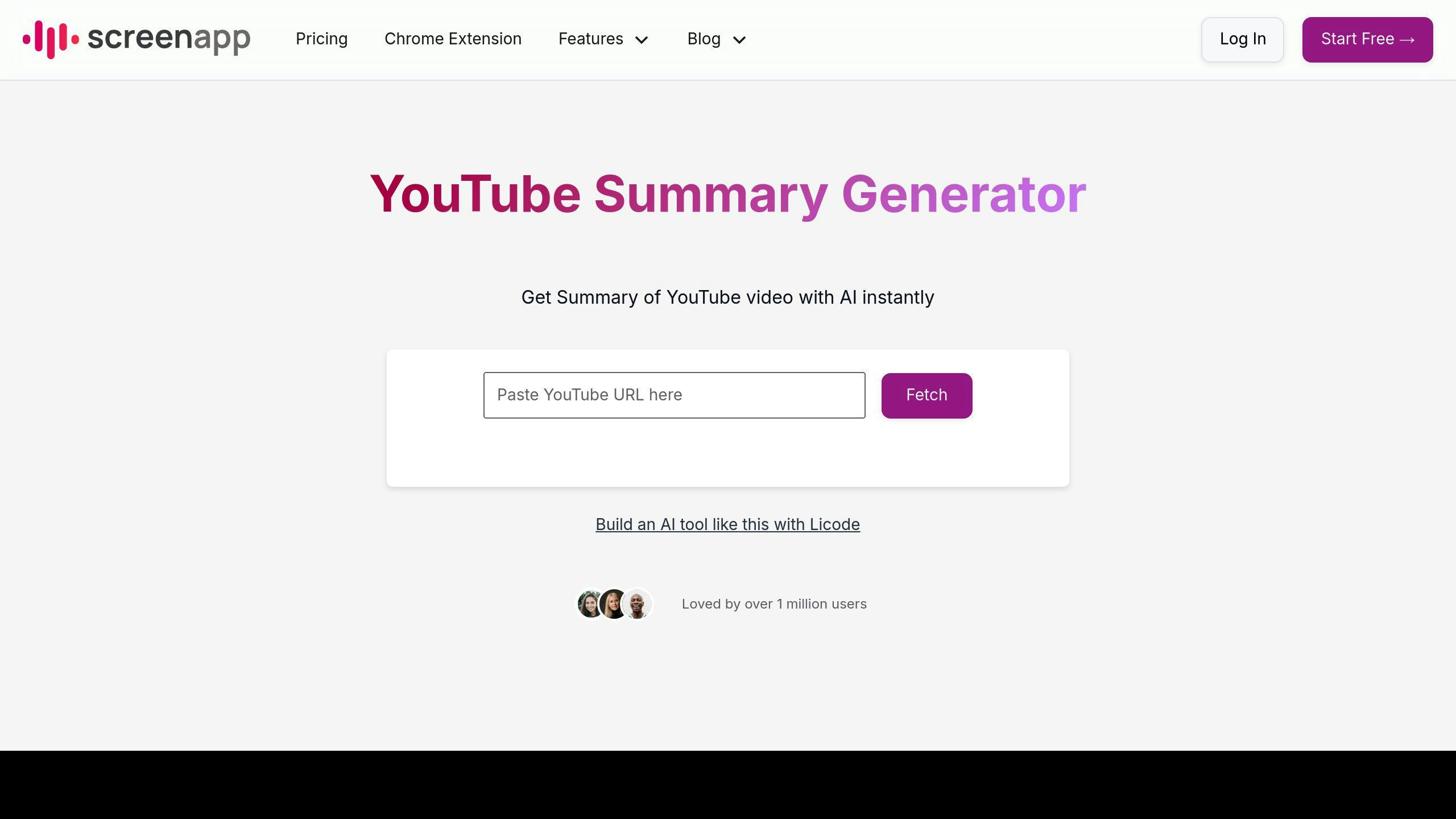The image size is (1456, 819).
Task: Click the Blog dropdown chevron icon
Action: pyautogui.click(x=739, y=39)
